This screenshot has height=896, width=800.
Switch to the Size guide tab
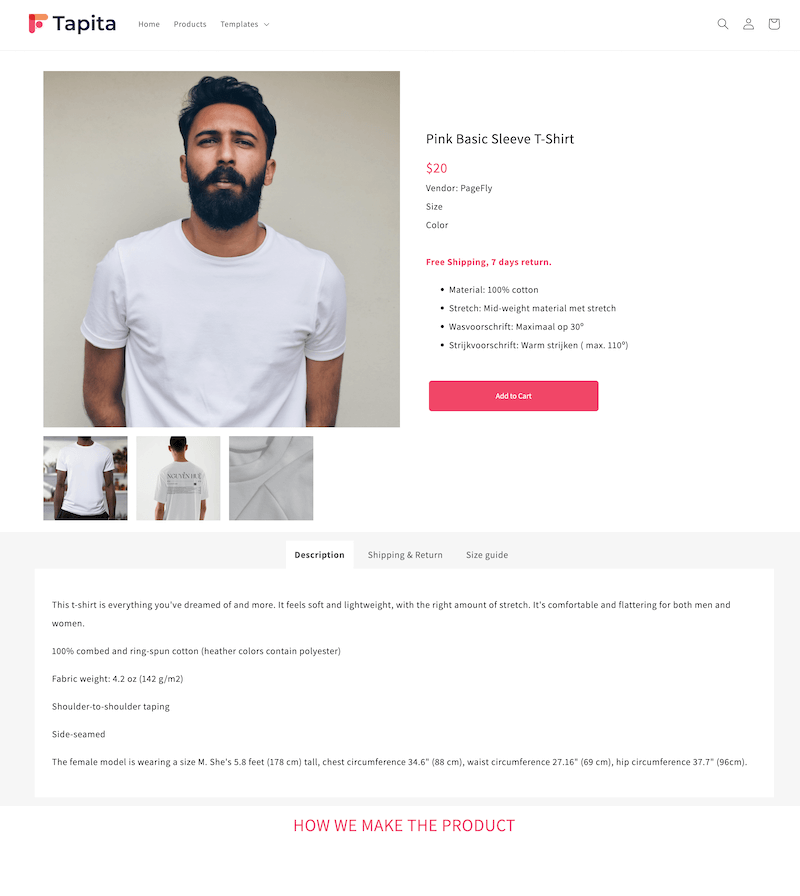[487, 555]
